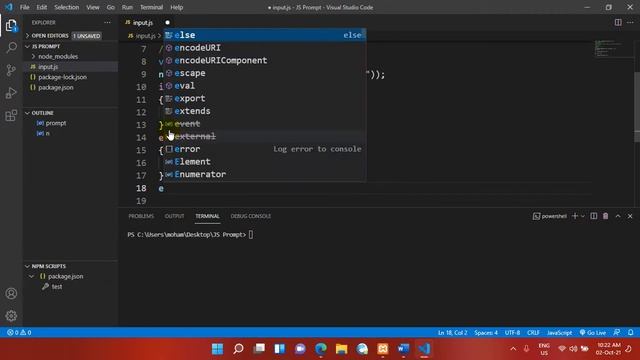Click the feedback icon in status bar

pos(617,333)
